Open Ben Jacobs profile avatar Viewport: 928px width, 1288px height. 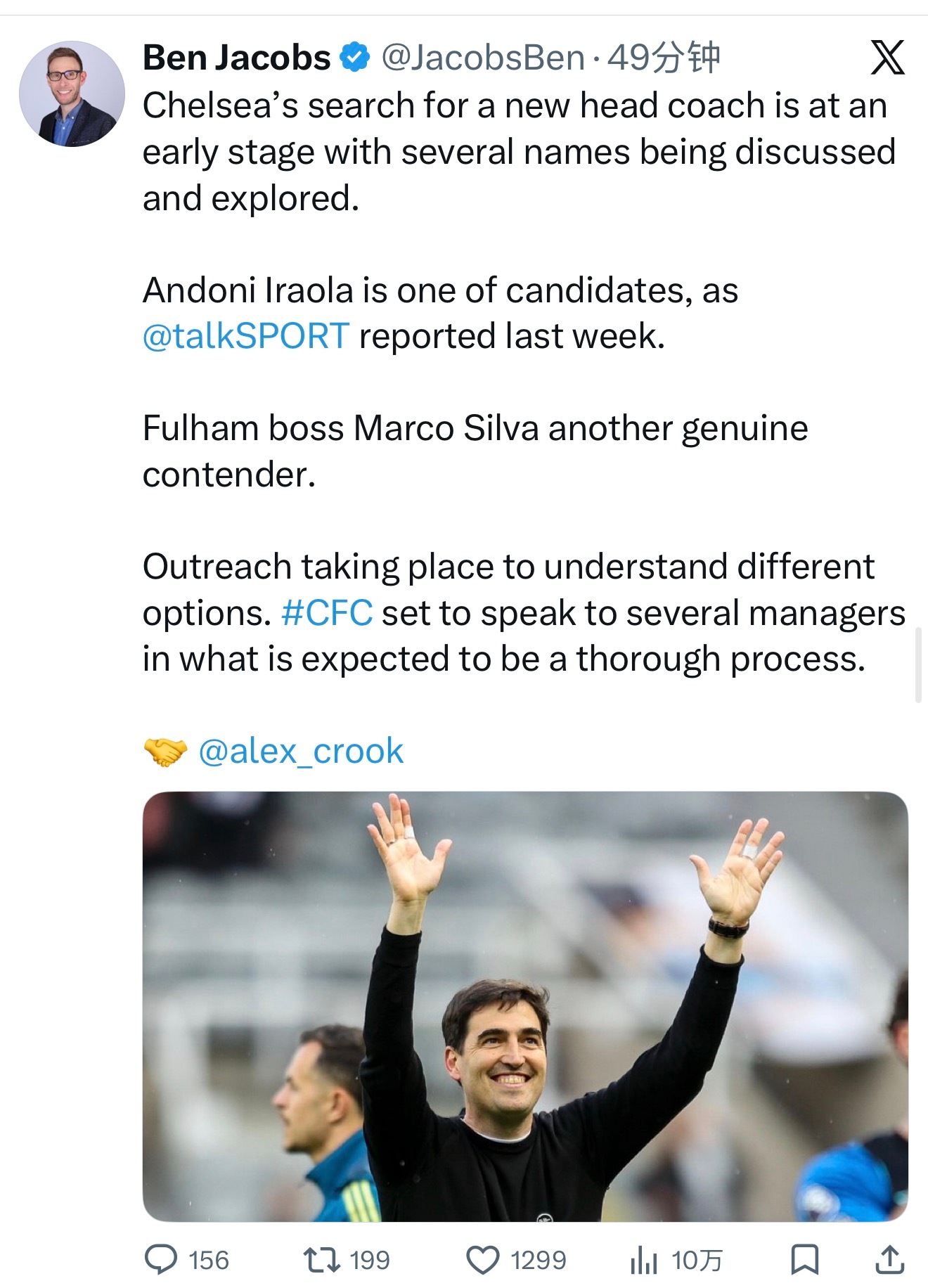pos(72,94)
